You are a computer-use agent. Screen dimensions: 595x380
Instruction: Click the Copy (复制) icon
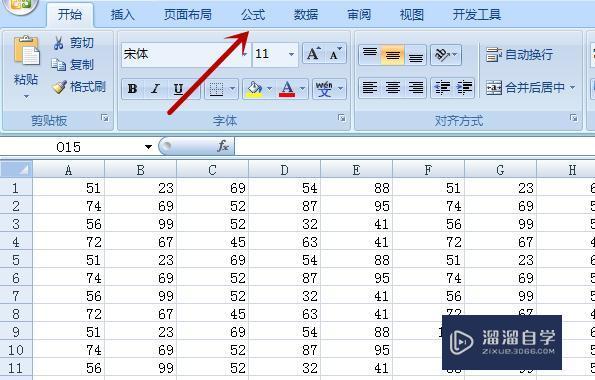tap(59, 65)
